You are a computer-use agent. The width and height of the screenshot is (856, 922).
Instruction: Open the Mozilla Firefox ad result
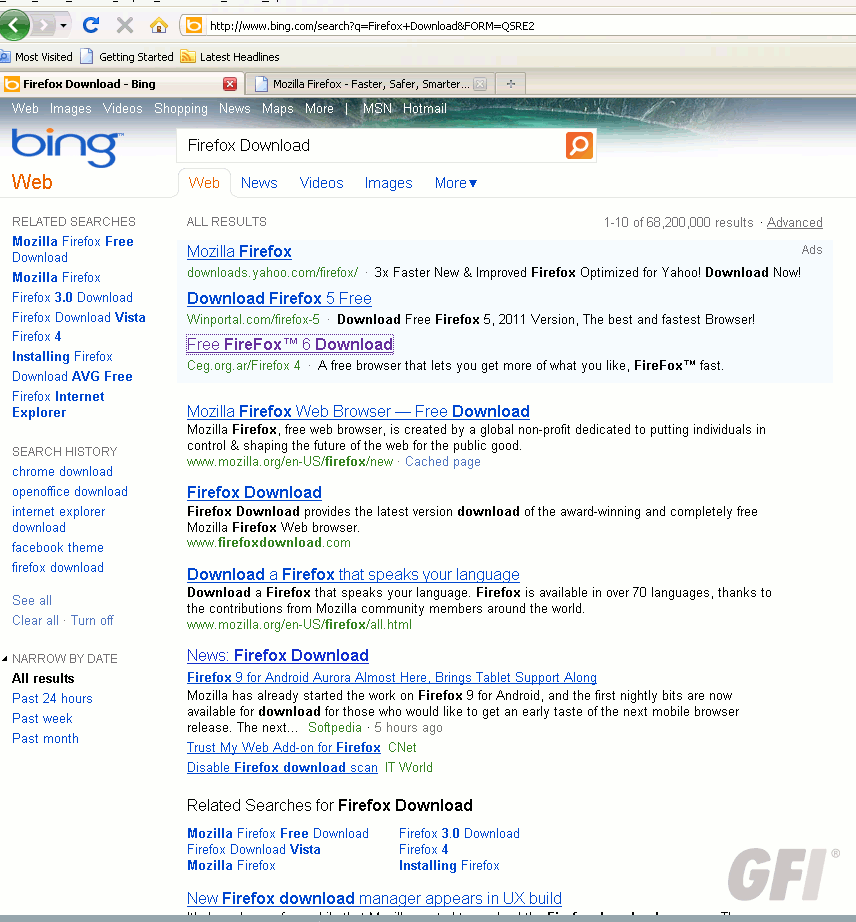[x=239, y=252]
